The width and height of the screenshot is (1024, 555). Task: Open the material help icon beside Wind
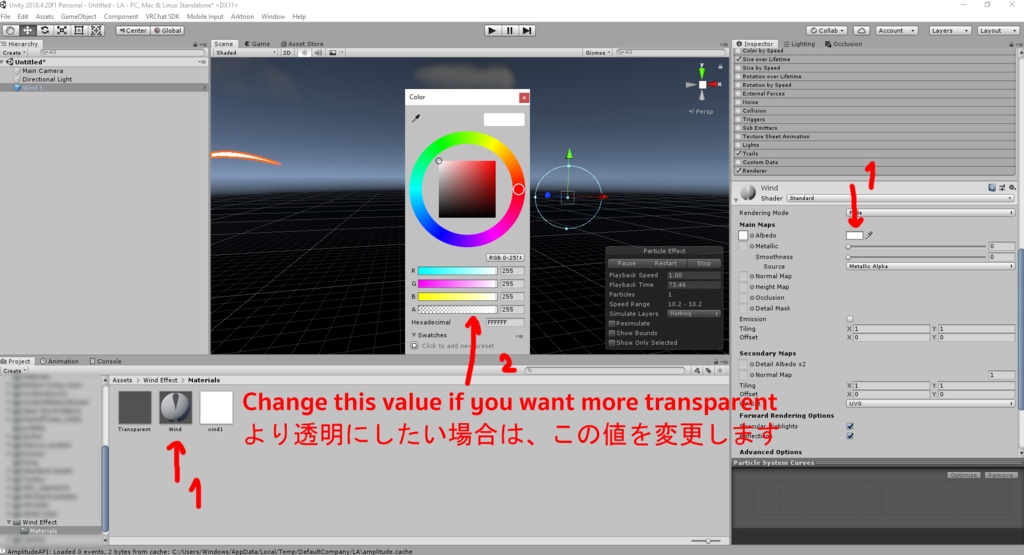click(x=992, y=187)
